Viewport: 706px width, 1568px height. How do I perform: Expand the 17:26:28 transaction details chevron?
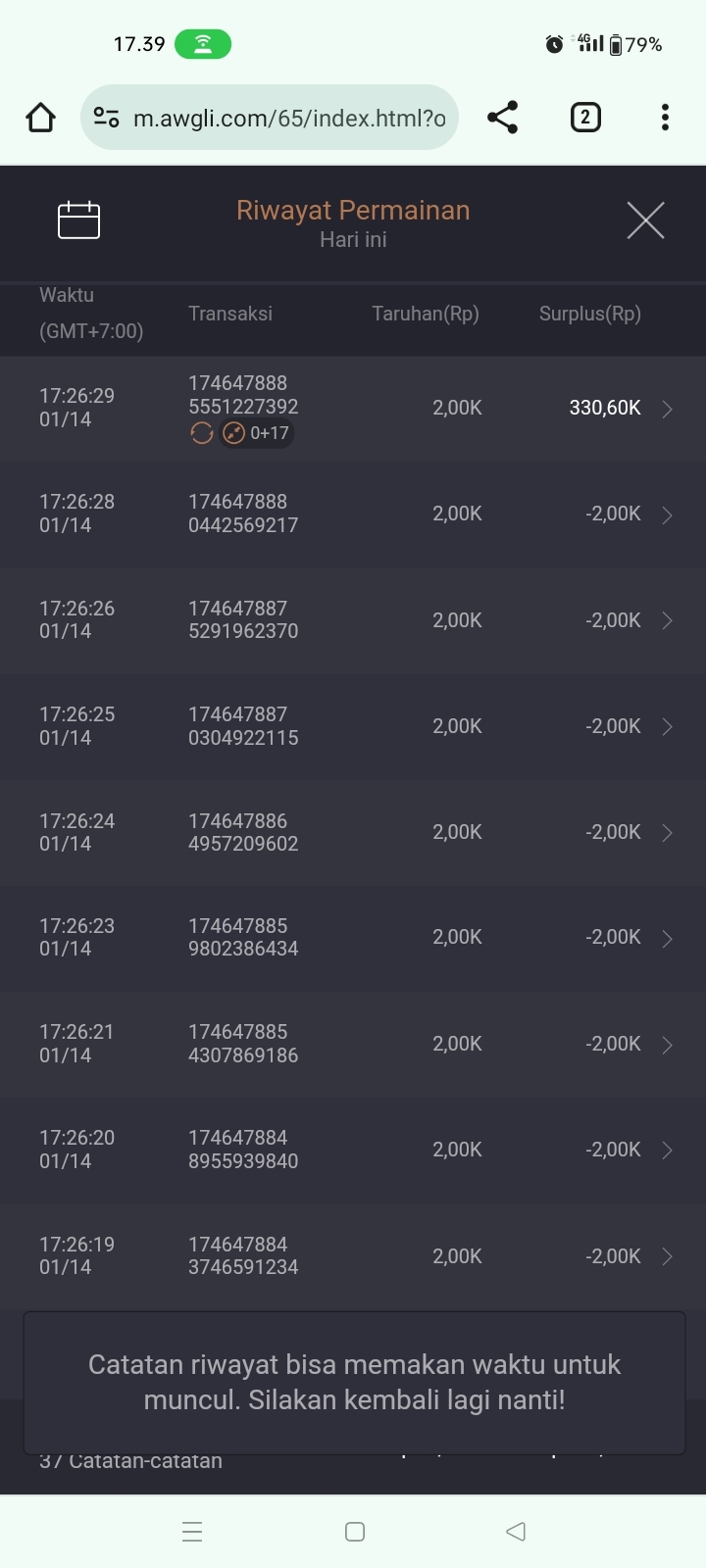(x=668, y=514)
